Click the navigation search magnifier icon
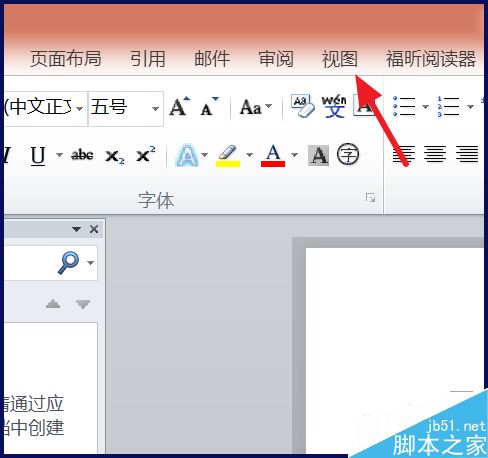Image resolution: width=488 pixels, height=458 pixels. [68, 262]
